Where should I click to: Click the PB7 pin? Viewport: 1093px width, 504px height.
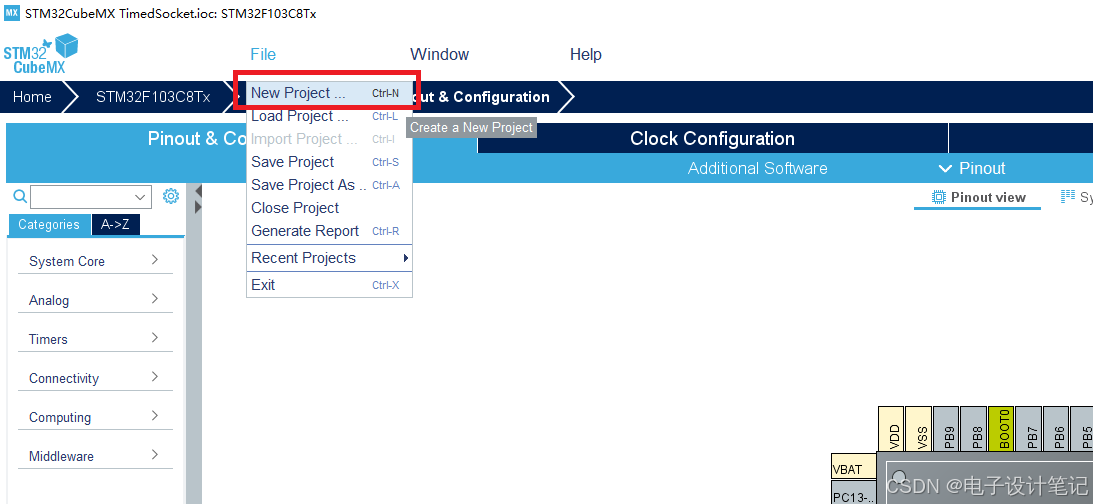(1029, 429)
